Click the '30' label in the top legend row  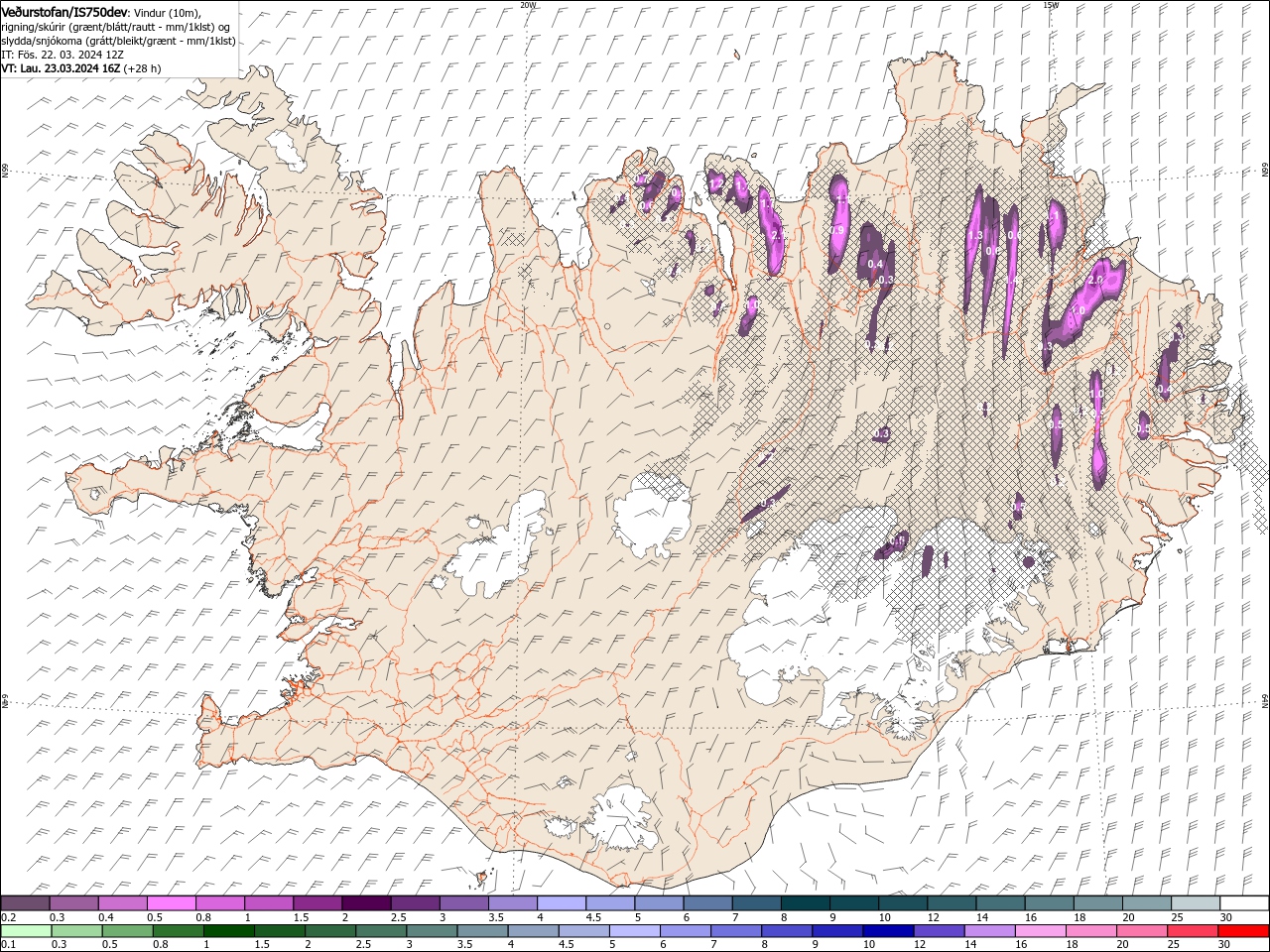coord(1225,917)
